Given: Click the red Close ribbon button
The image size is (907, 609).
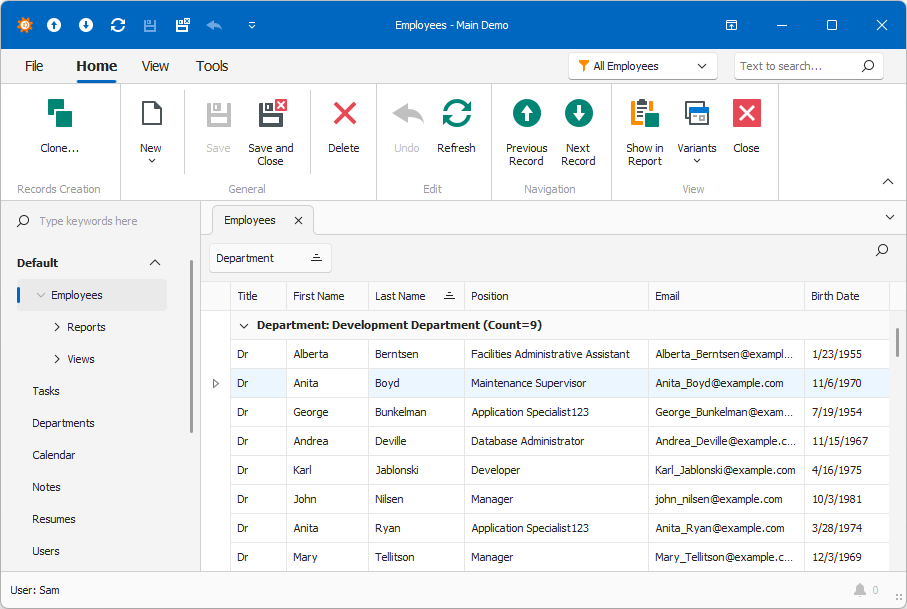Looking at the screenshot, I should tap(746, 126).
